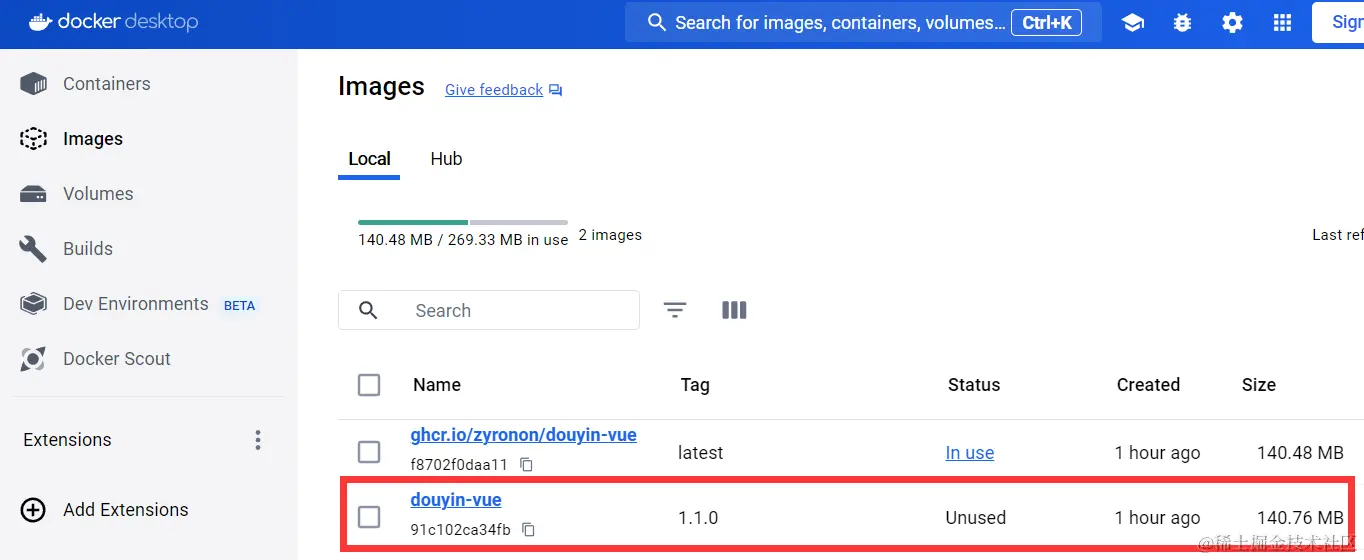Click the 2 images count text
The width and height of the screenshot is (1364, 560).
click(x=610, y=235)
